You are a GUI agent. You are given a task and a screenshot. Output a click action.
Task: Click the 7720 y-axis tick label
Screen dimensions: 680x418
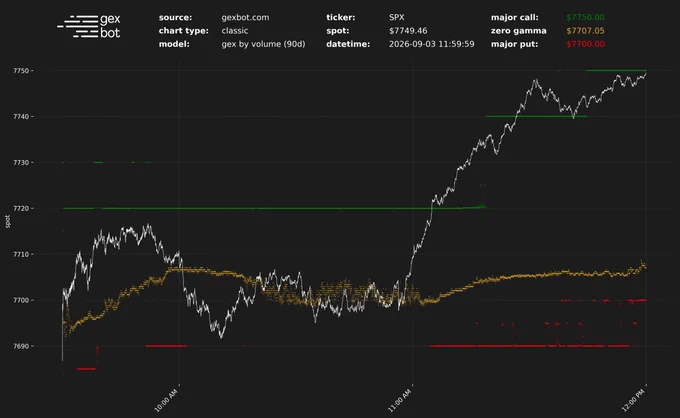[x=21, y=209]
